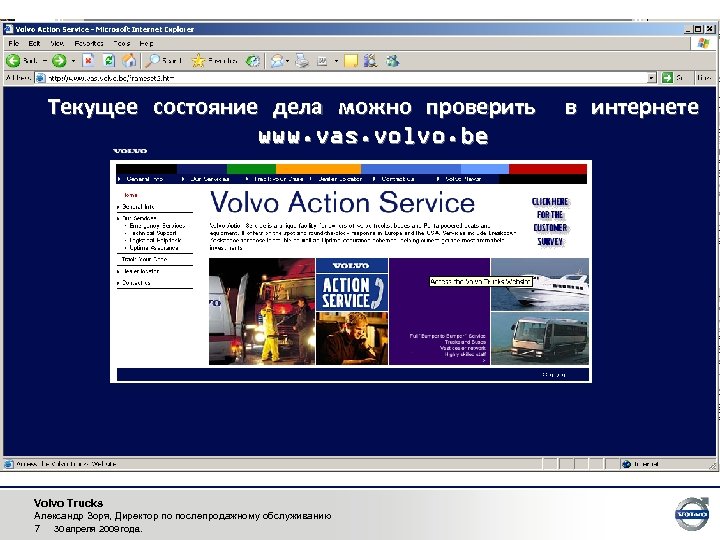Image resolution: width=720 pixels, height=540 pixels.
Task: Expand General Info in the left sidebar
Action: [x=118, y=207]
